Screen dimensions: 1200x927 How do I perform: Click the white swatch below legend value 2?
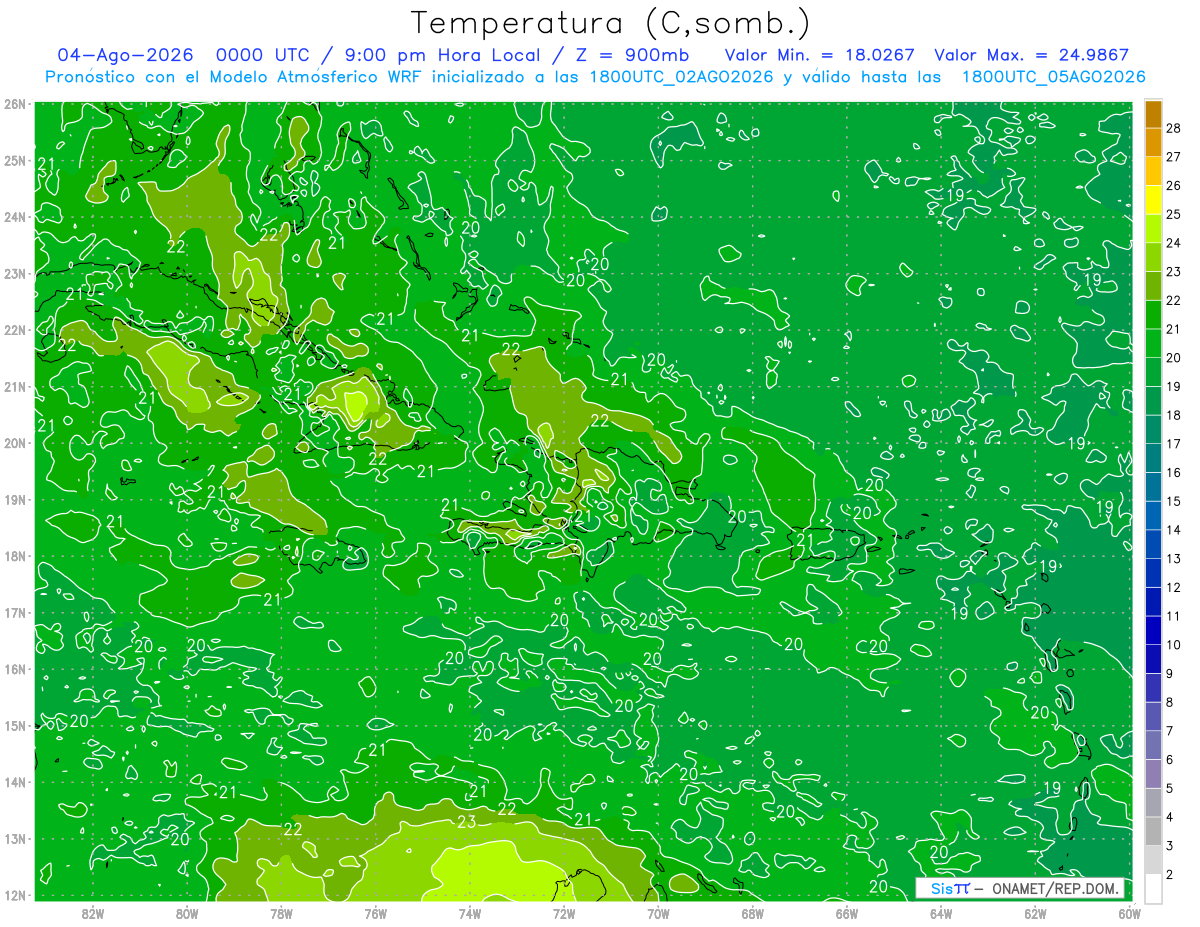(1153, 888)
